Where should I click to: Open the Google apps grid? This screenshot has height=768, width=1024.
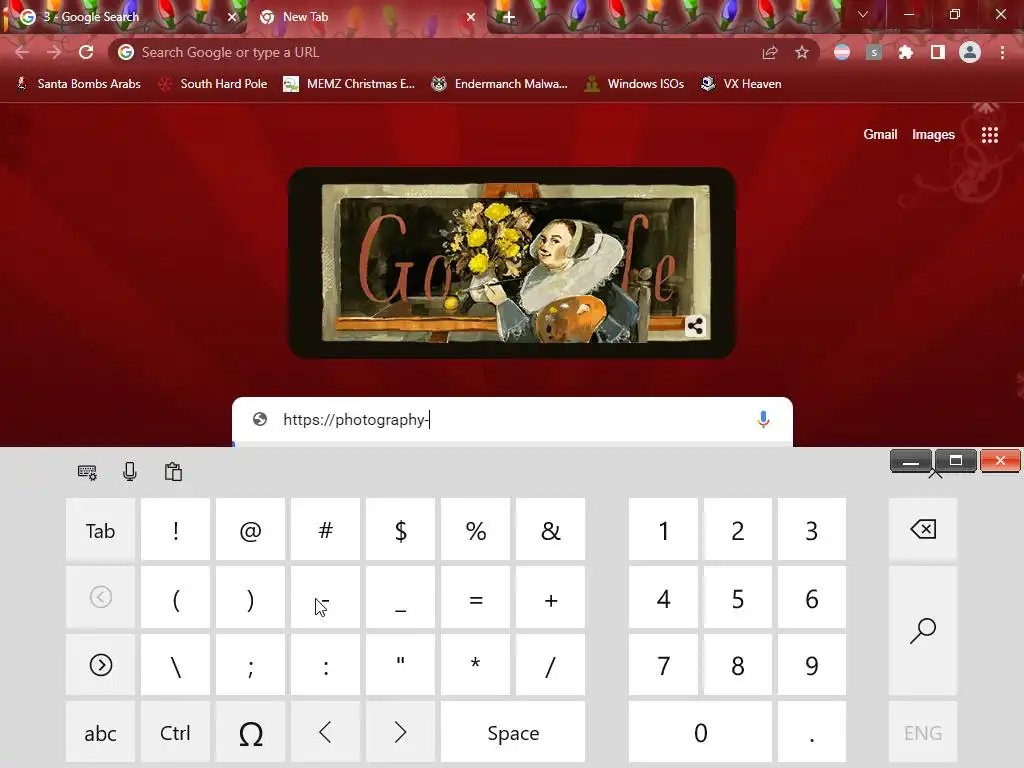coord(990,135)
